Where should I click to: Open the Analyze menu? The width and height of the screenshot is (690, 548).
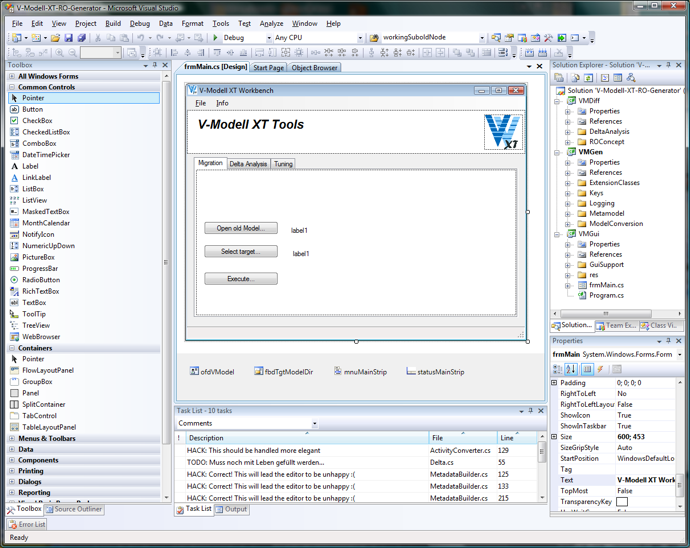(x=272, y=23)
